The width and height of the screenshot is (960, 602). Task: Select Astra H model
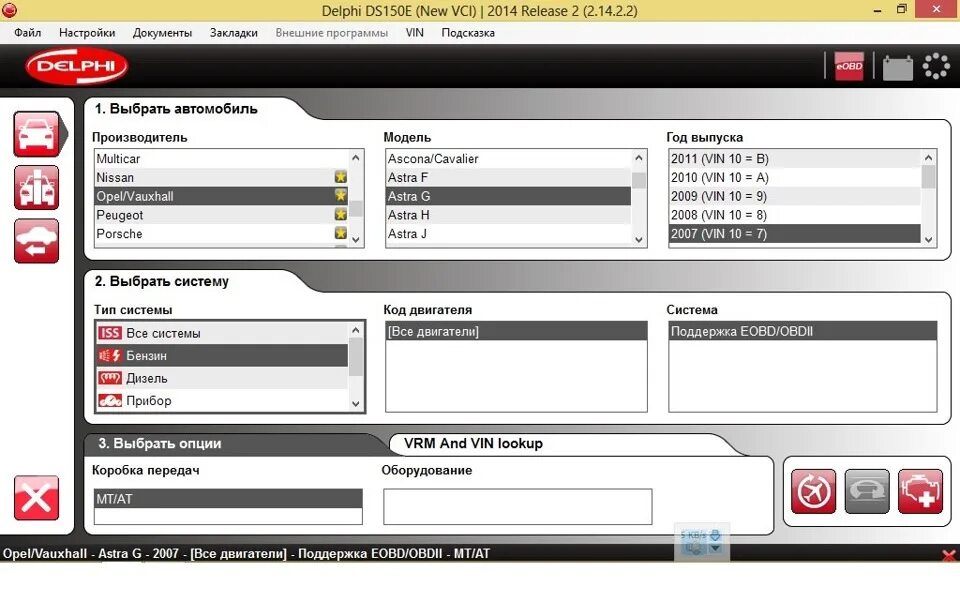click(508, 215)
